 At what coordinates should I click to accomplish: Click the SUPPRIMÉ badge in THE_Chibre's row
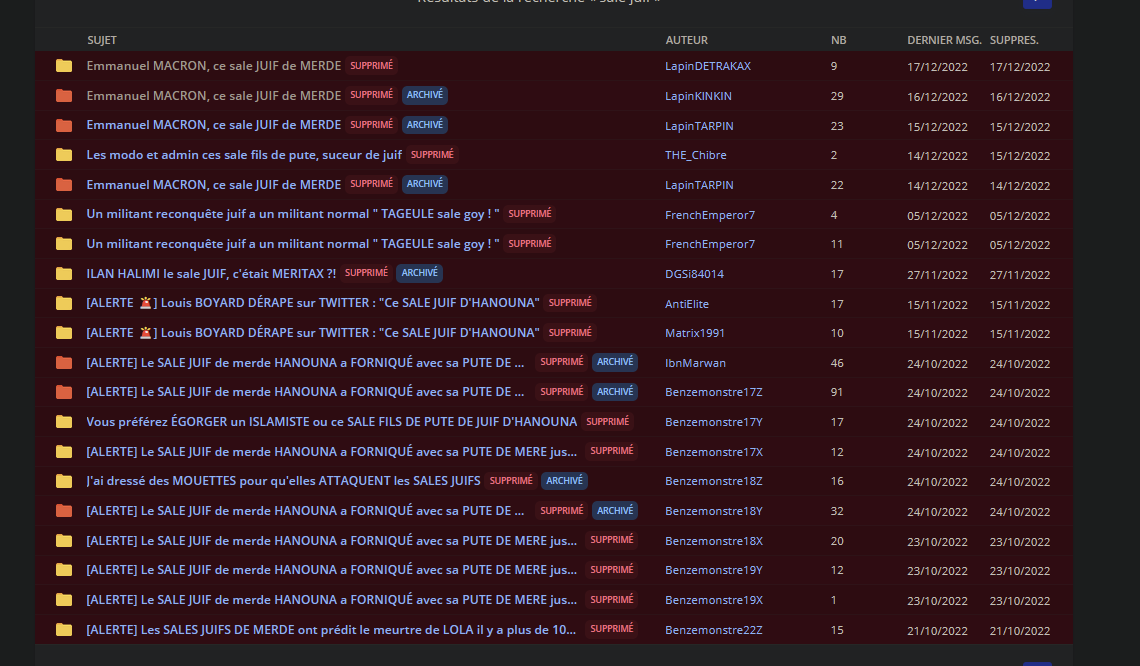[x=432, y=155]
